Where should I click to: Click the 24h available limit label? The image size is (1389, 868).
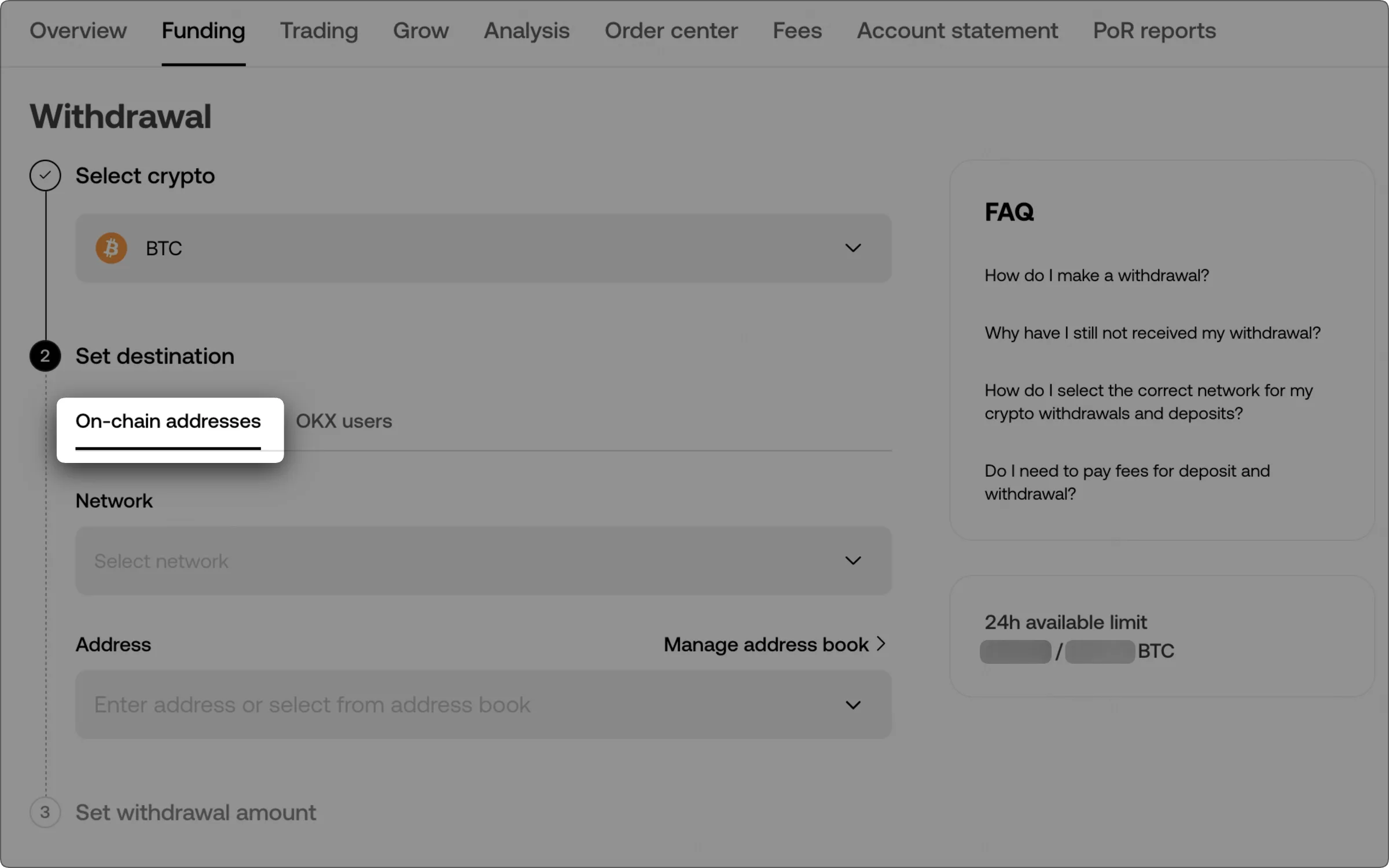(1065, 622)
